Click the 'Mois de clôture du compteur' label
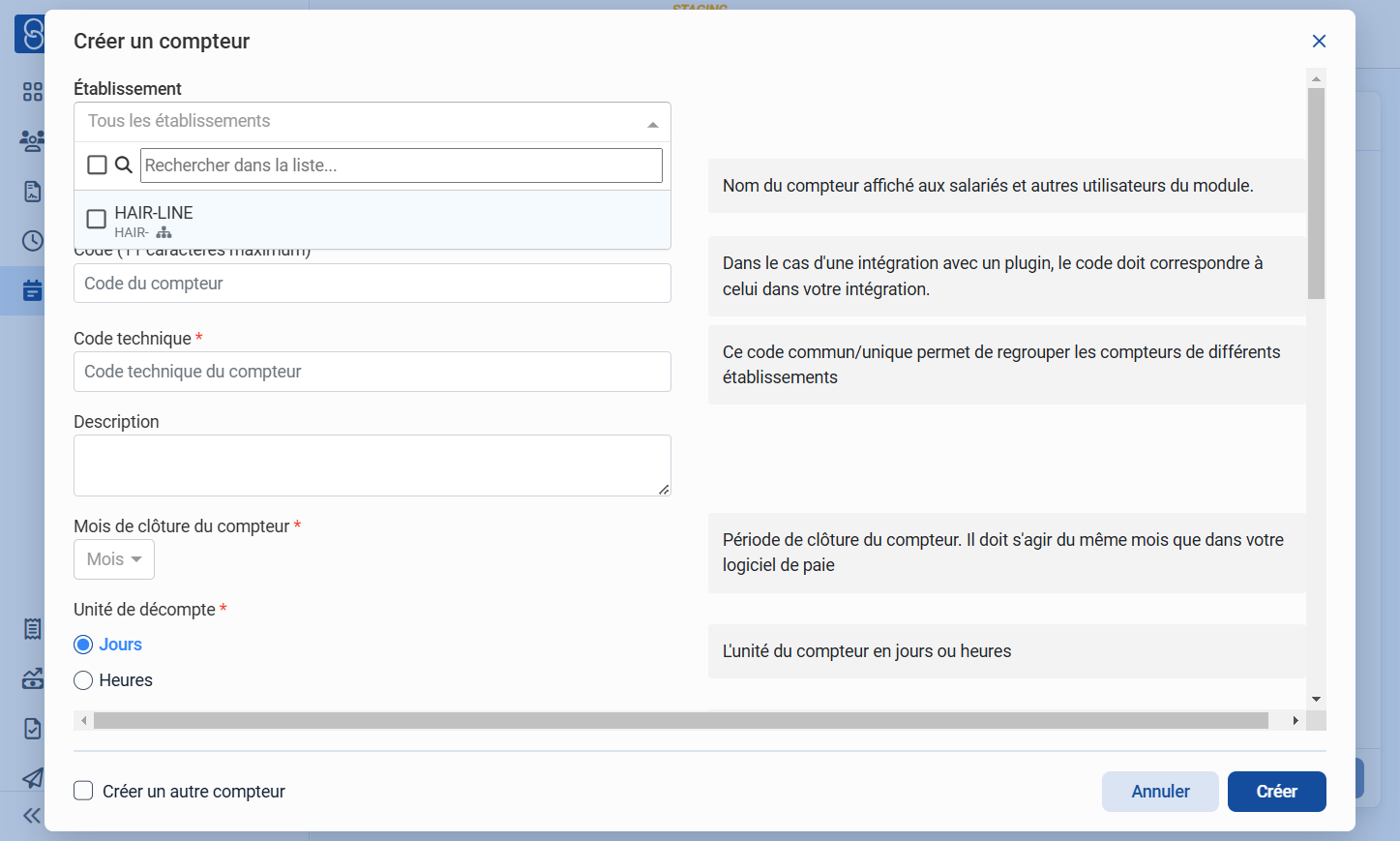 (x=182, y=526)
